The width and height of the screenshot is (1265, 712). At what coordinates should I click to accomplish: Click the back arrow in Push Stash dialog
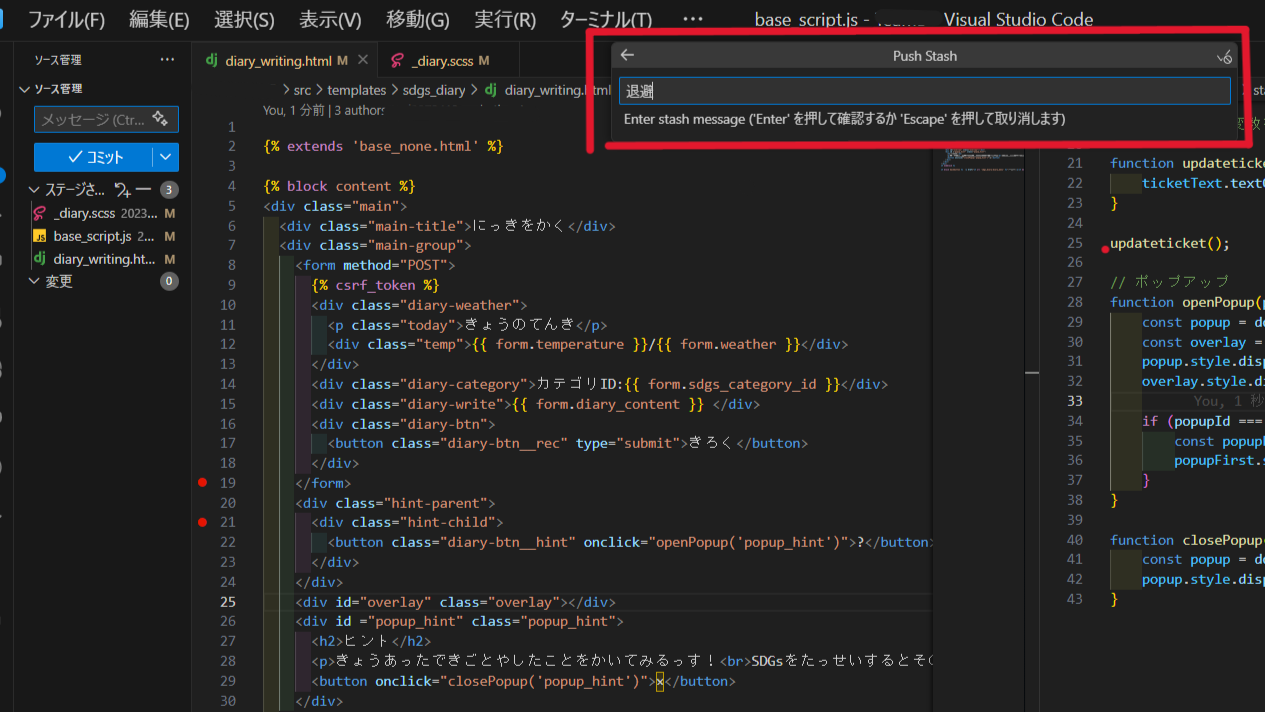coord(627,56)
